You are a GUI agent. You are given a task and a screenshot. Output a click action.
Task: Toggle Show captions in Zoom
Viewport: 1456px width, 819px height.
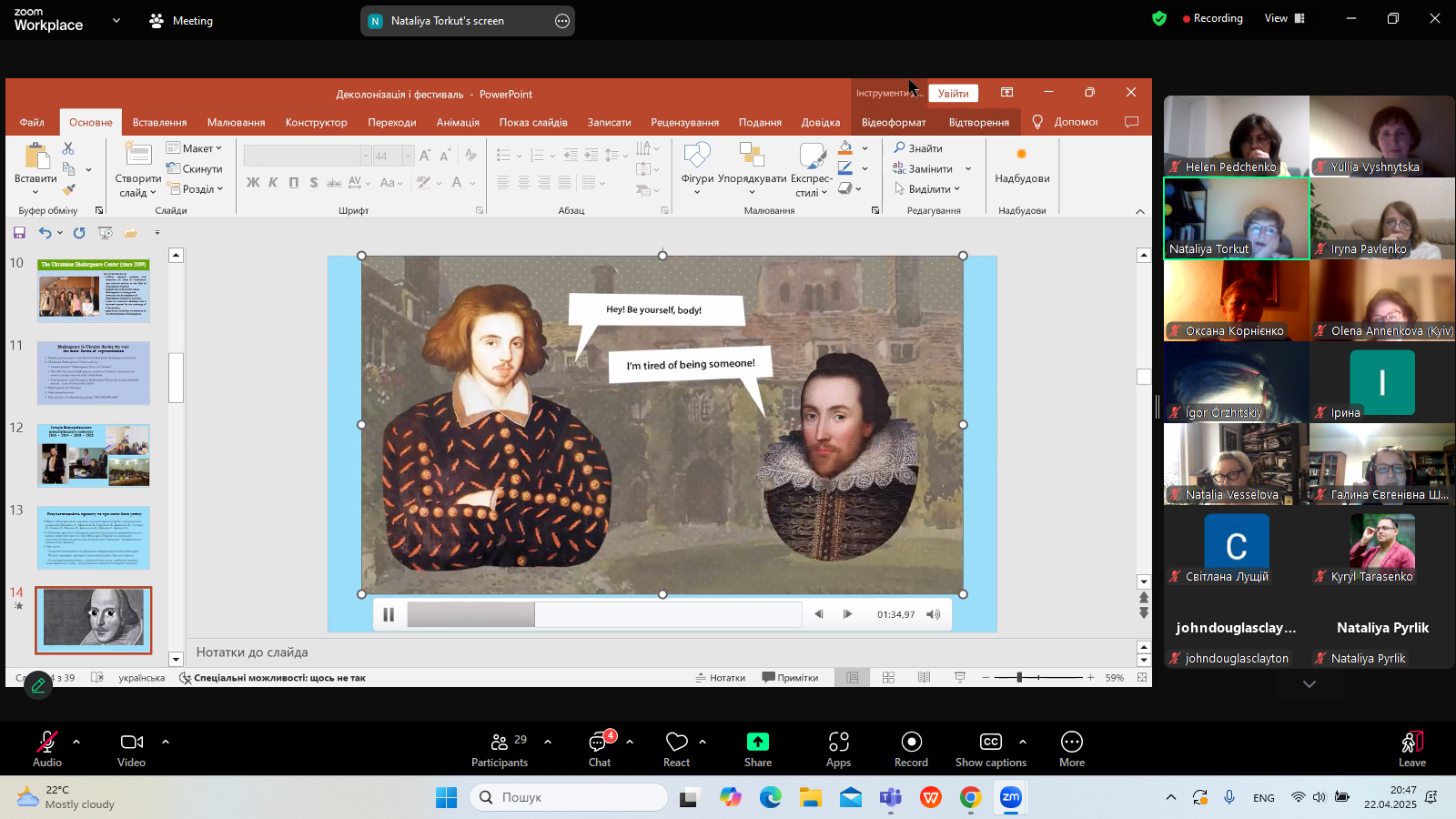coord(990,743)
